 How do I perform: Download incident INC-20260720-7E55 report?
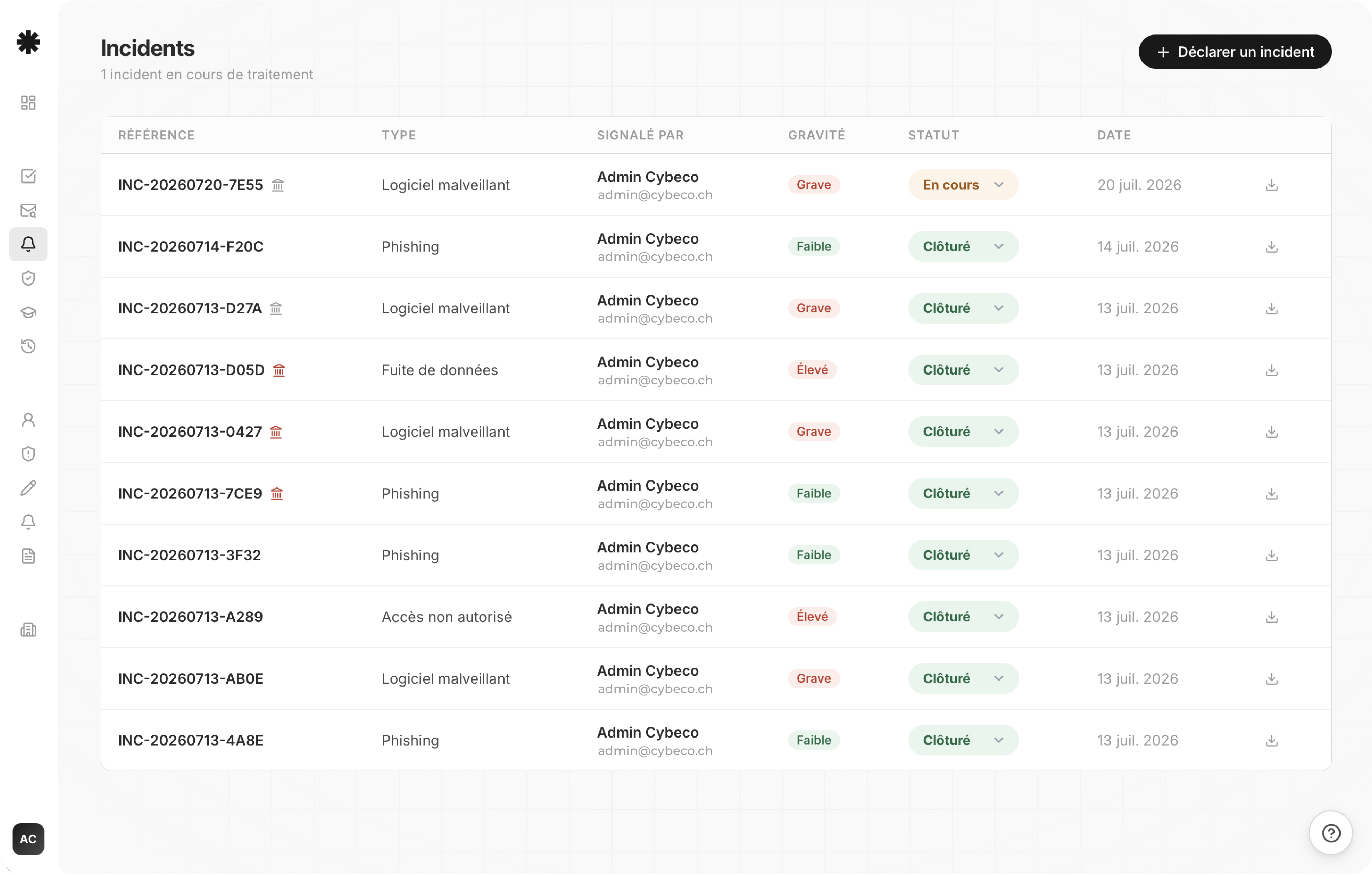[1272, 185]
